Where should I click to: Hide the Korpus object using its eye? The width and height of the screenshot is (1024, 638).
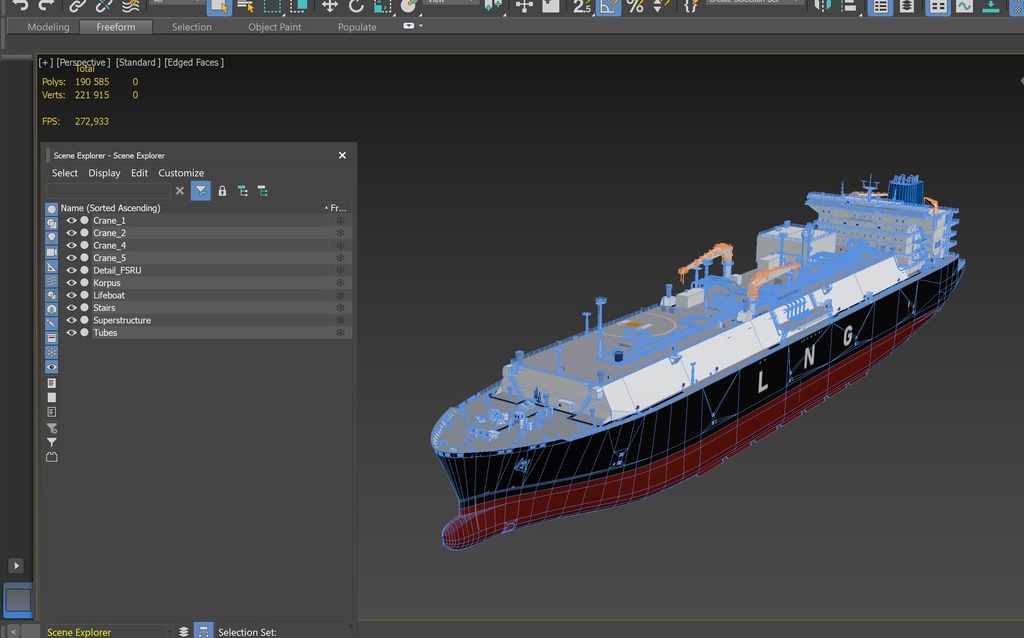tap(72, 283)
